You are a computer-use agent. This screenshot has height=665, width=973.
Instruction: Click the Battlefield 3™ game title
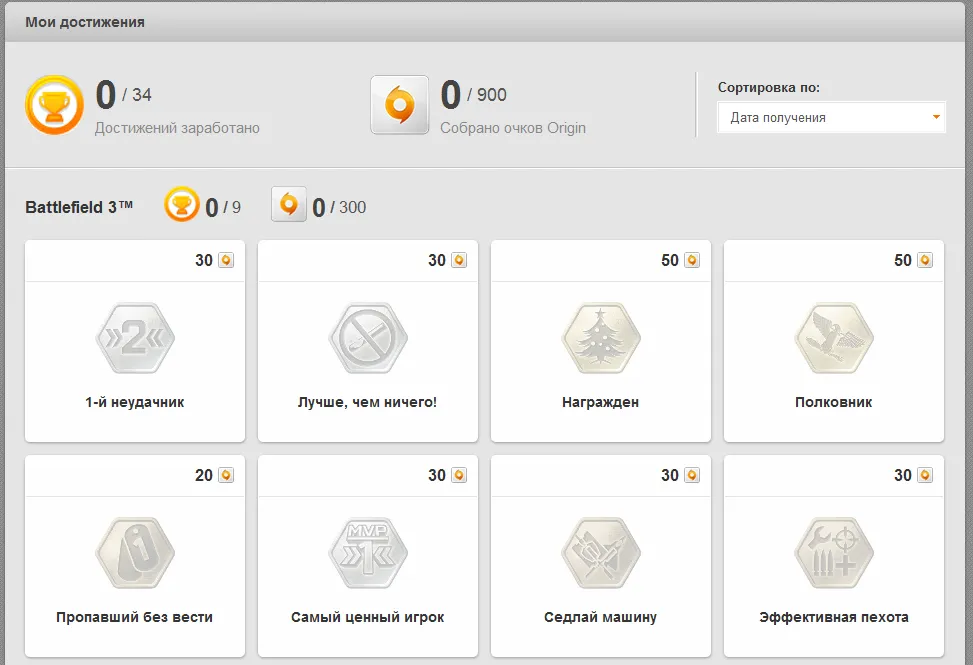click(x=79, y=207)
